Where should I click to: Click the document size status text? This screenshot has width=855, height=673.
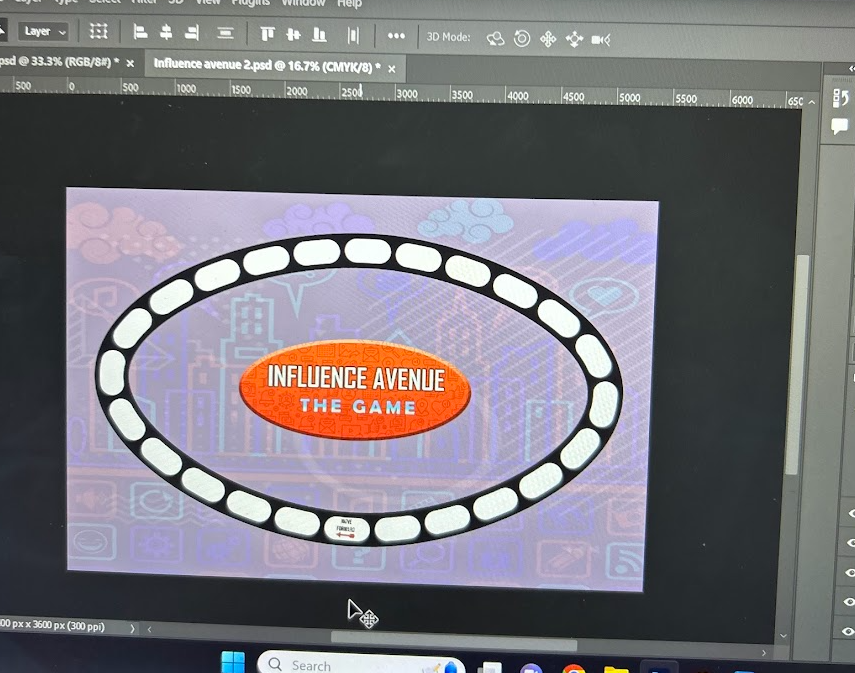point(52,625)
